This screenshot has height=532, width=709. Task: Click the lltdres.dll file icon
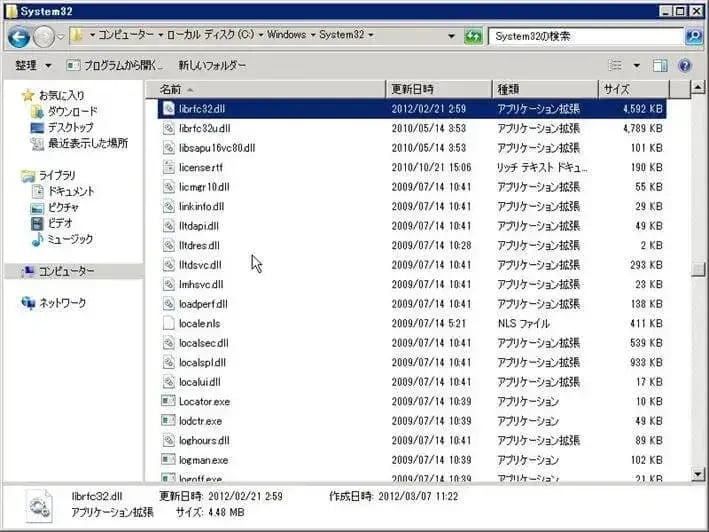tap(169, 245)
